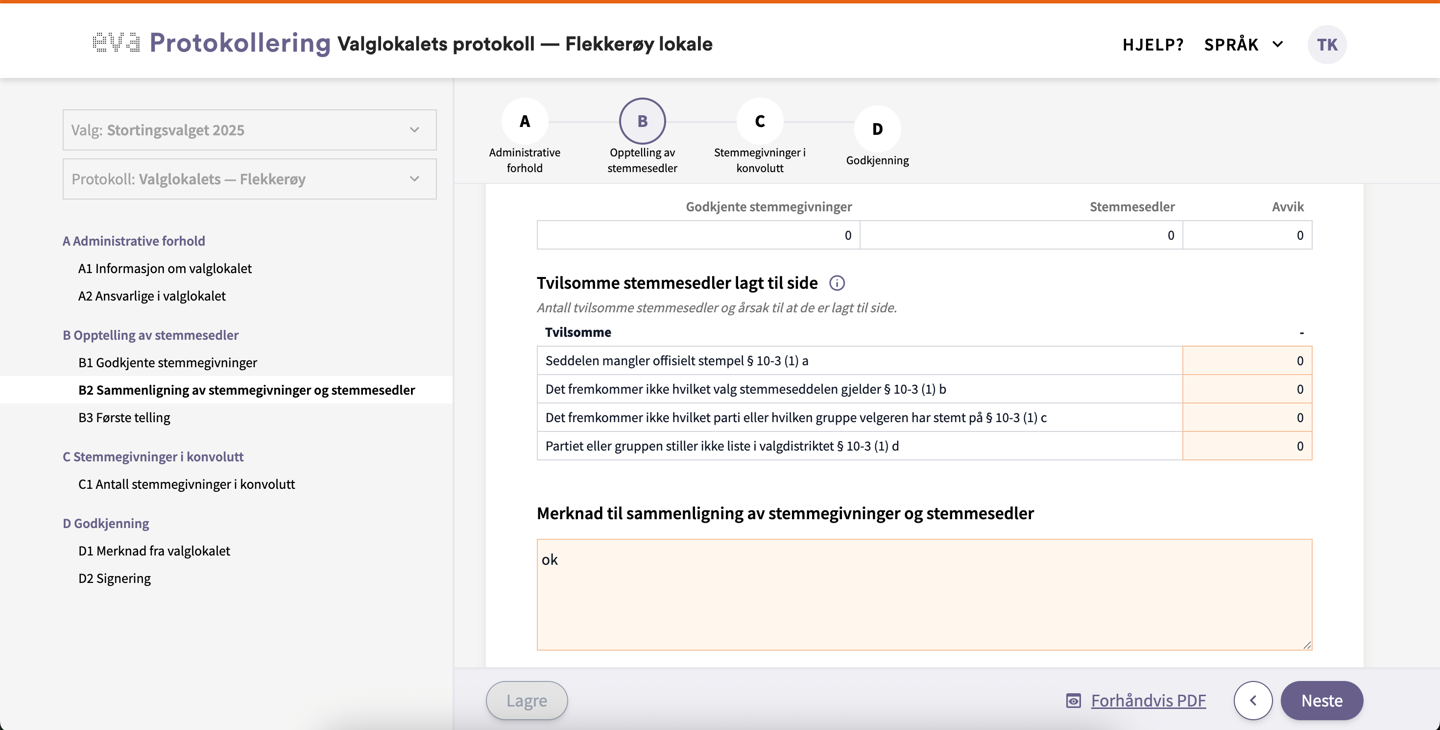The image size is (1440, 730).
Task: Click the HJELP? menu item
Action: click(1152, 44)
